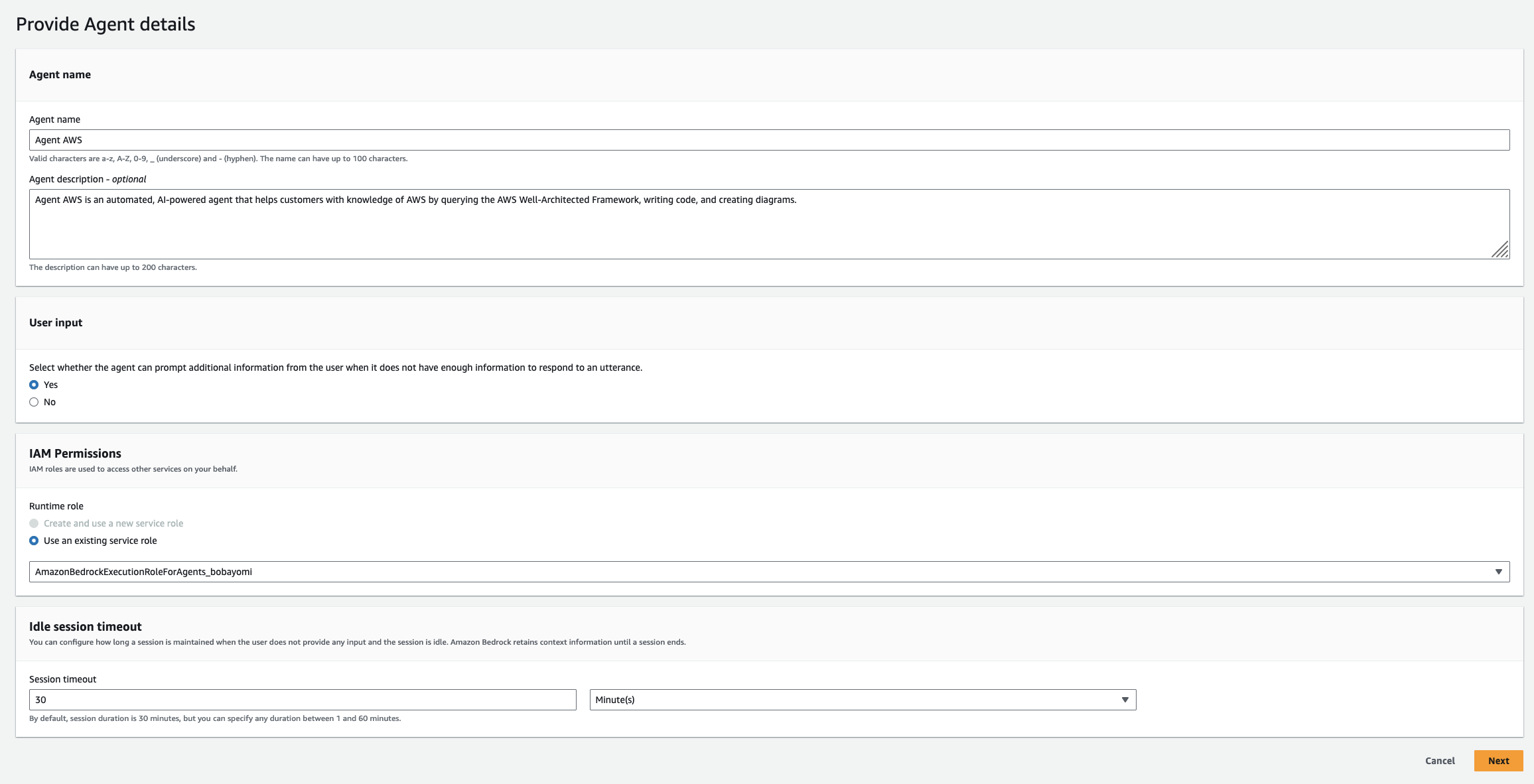
Task: Click the Agent name input field
Action: 769,140
